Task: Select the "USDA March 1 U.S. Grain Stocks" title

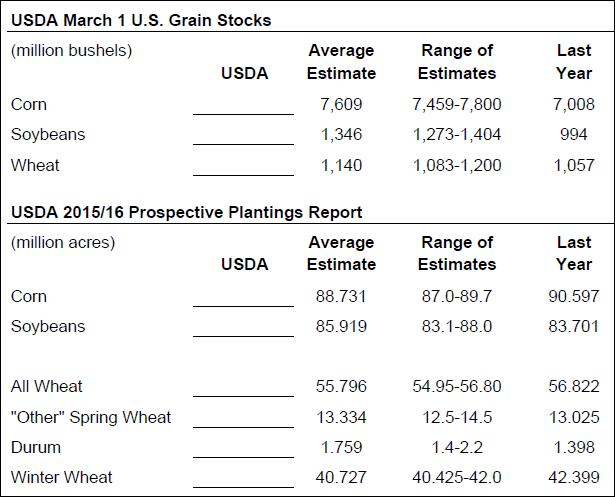Action: tap(141, 20)
